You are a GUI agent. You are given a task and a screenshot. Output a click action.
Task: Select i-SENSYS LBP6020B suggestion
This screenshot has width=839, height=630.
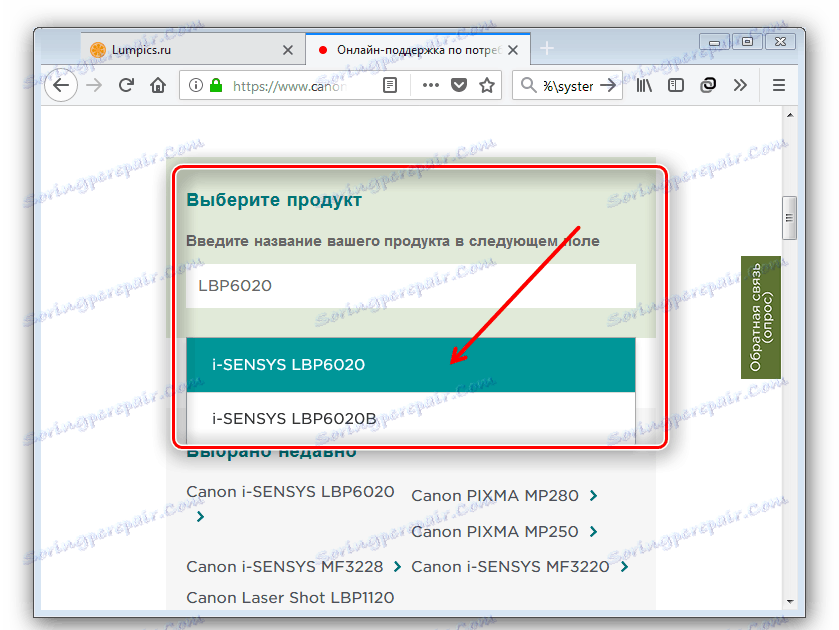pos(410,418)
